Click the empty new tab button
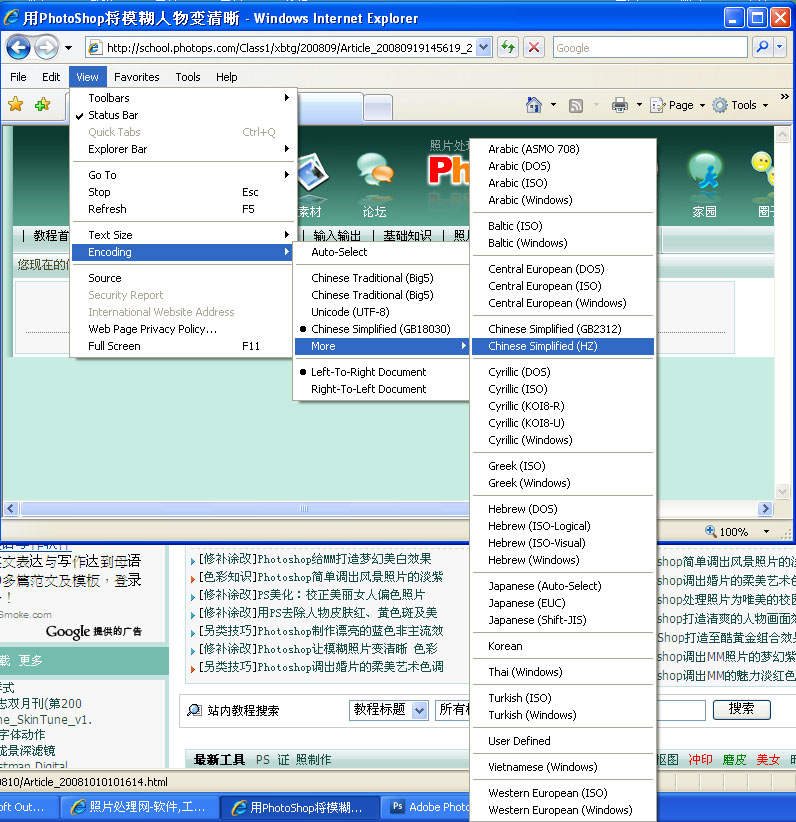796x822 pixels. point(378,108)
